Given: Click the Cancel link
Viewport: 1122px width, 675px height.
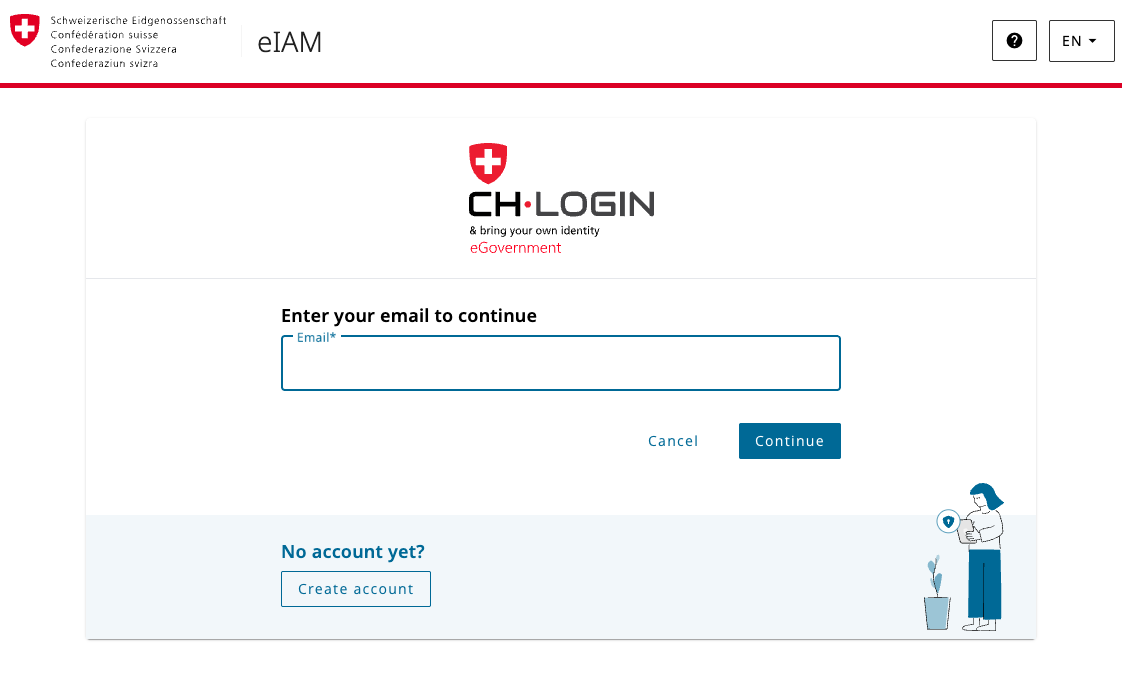Looking at the screenshot, I should coord(672,440).
